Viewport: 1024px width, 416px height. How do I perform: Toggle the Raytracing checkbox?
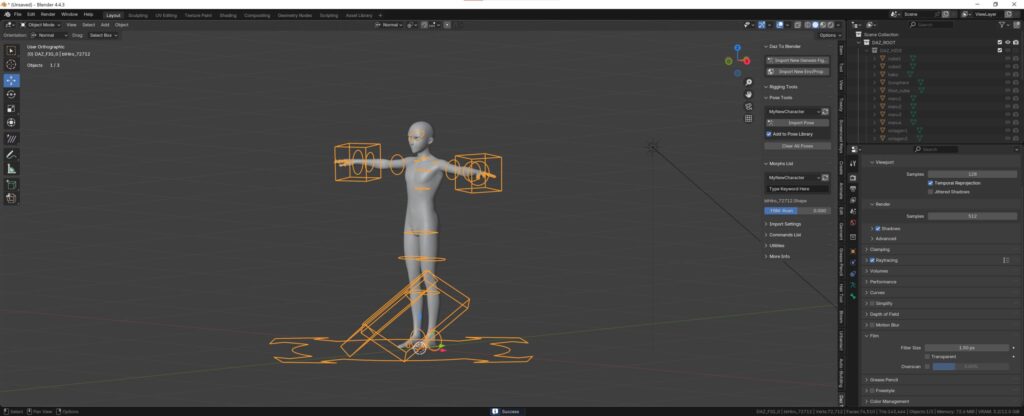click(872, 260)
